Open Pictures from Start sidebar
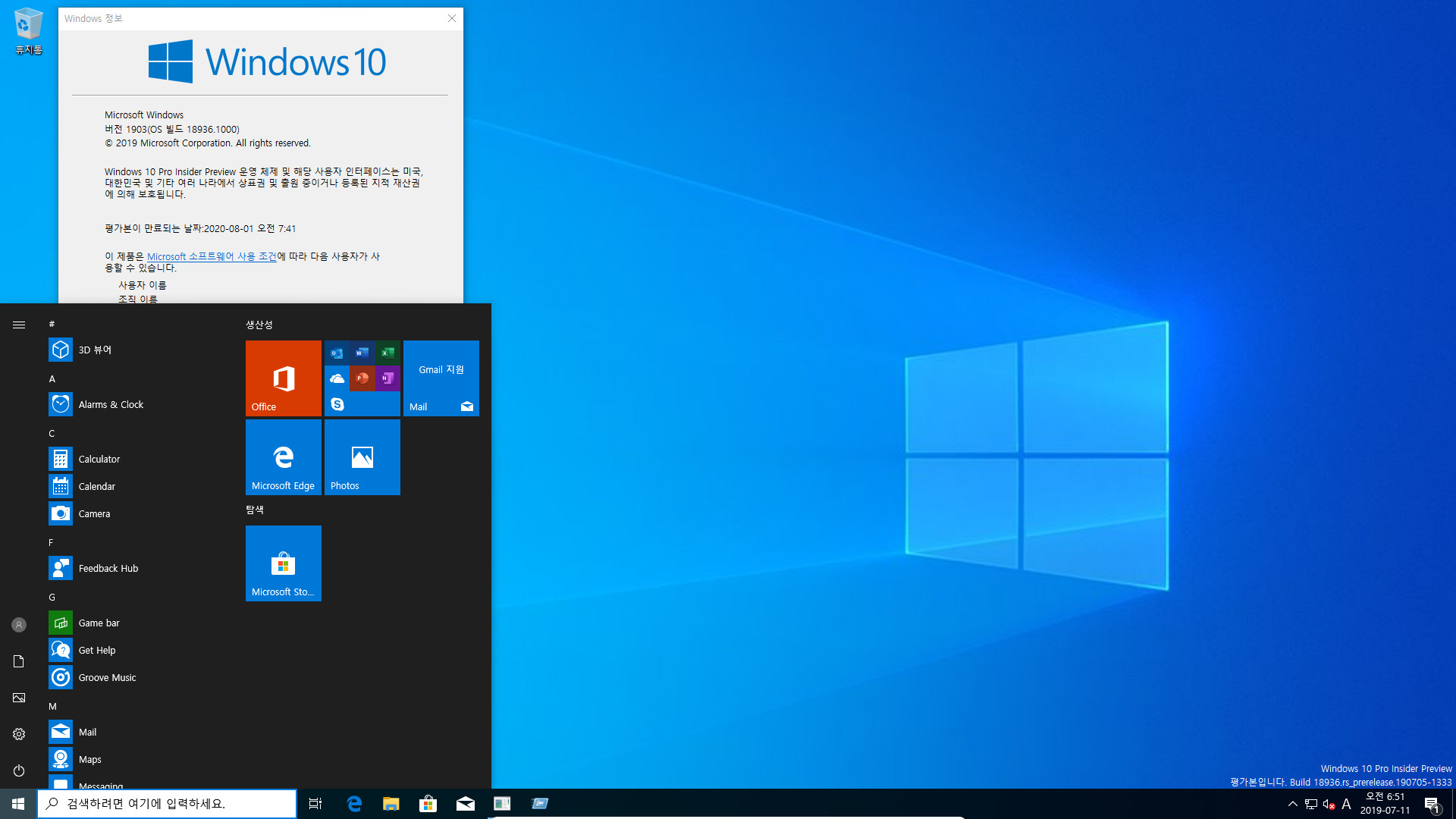Screen dimensions: 1456x819 coord(19,698)
